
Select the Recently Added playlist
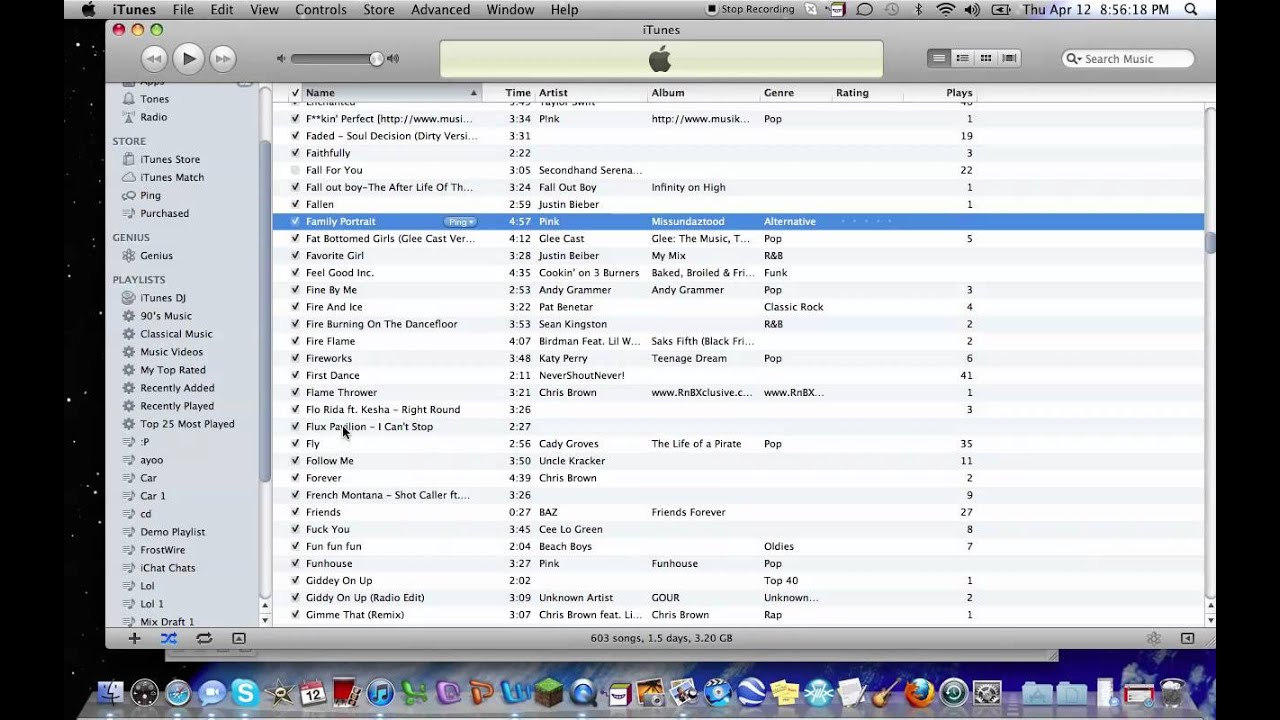[177, 388]
